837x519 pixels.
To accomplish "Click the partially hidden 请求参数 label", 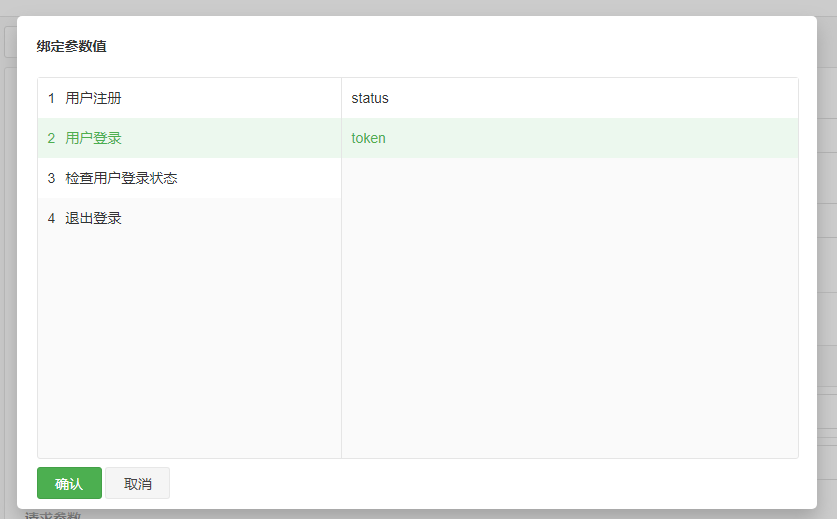I will click(52, 515).
